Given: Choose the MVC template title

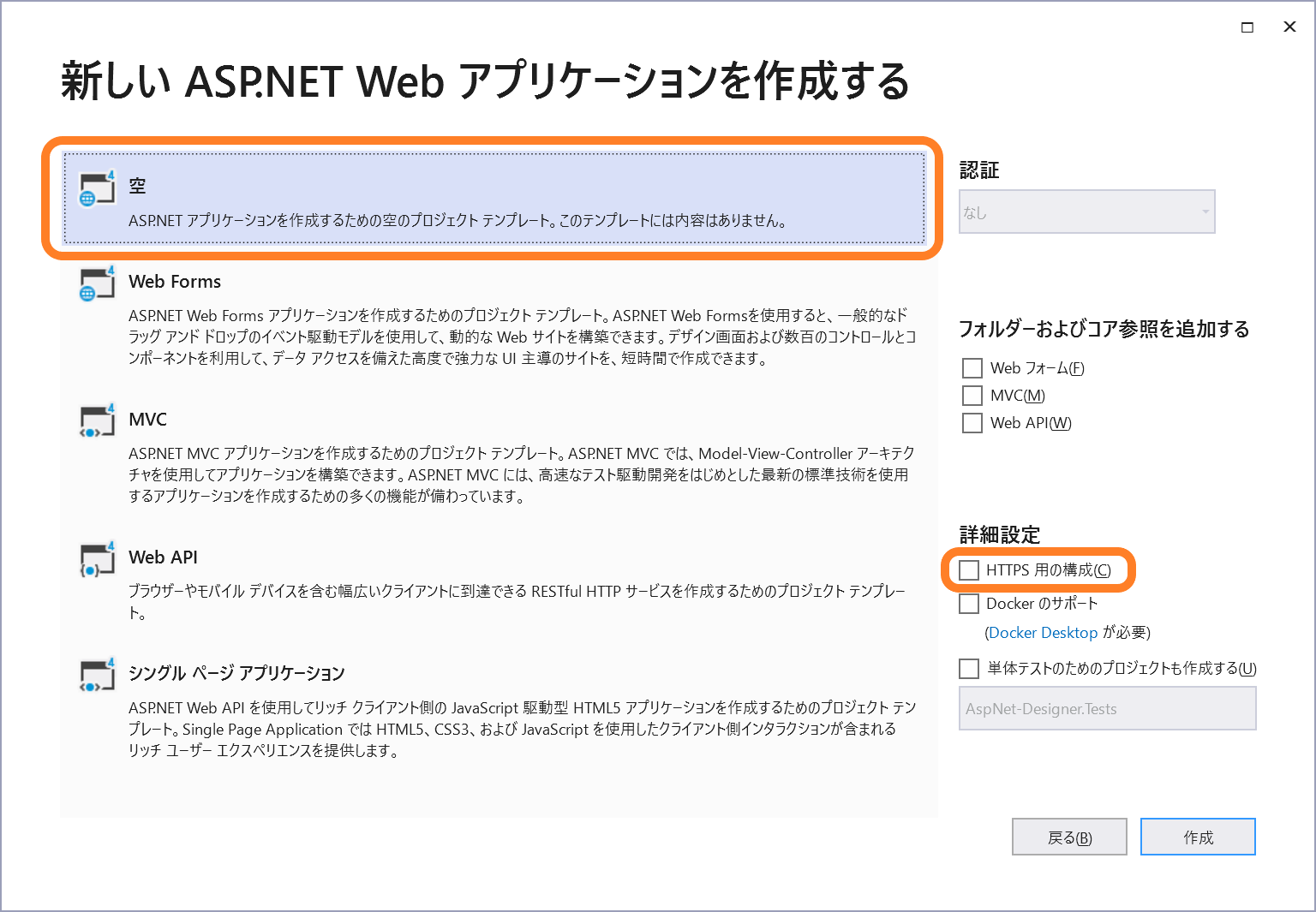Looking at the screenshot, I should (x=147, y=420).
